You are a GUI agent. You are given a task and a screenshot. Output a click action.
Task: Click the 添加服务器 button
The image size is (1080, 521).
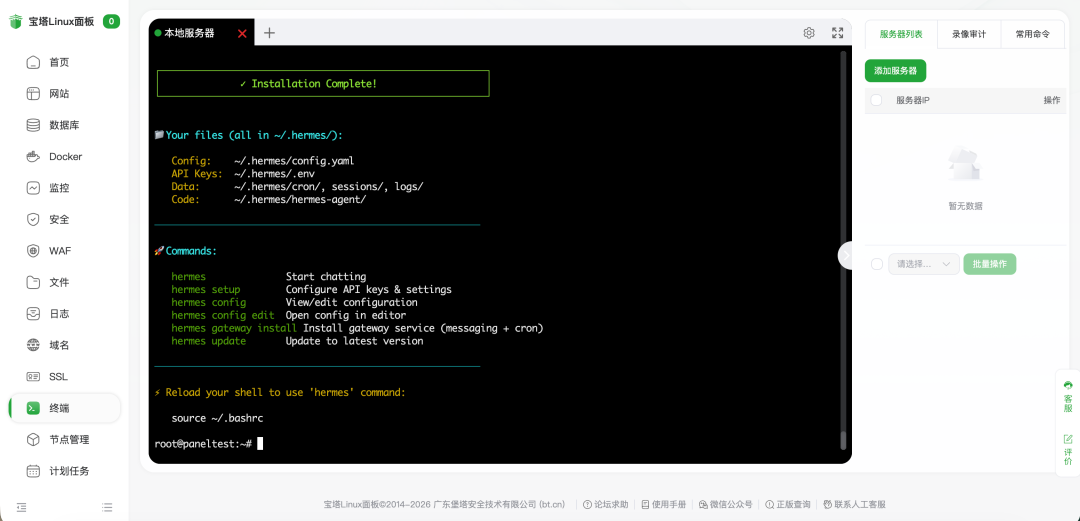click(895, 70)
